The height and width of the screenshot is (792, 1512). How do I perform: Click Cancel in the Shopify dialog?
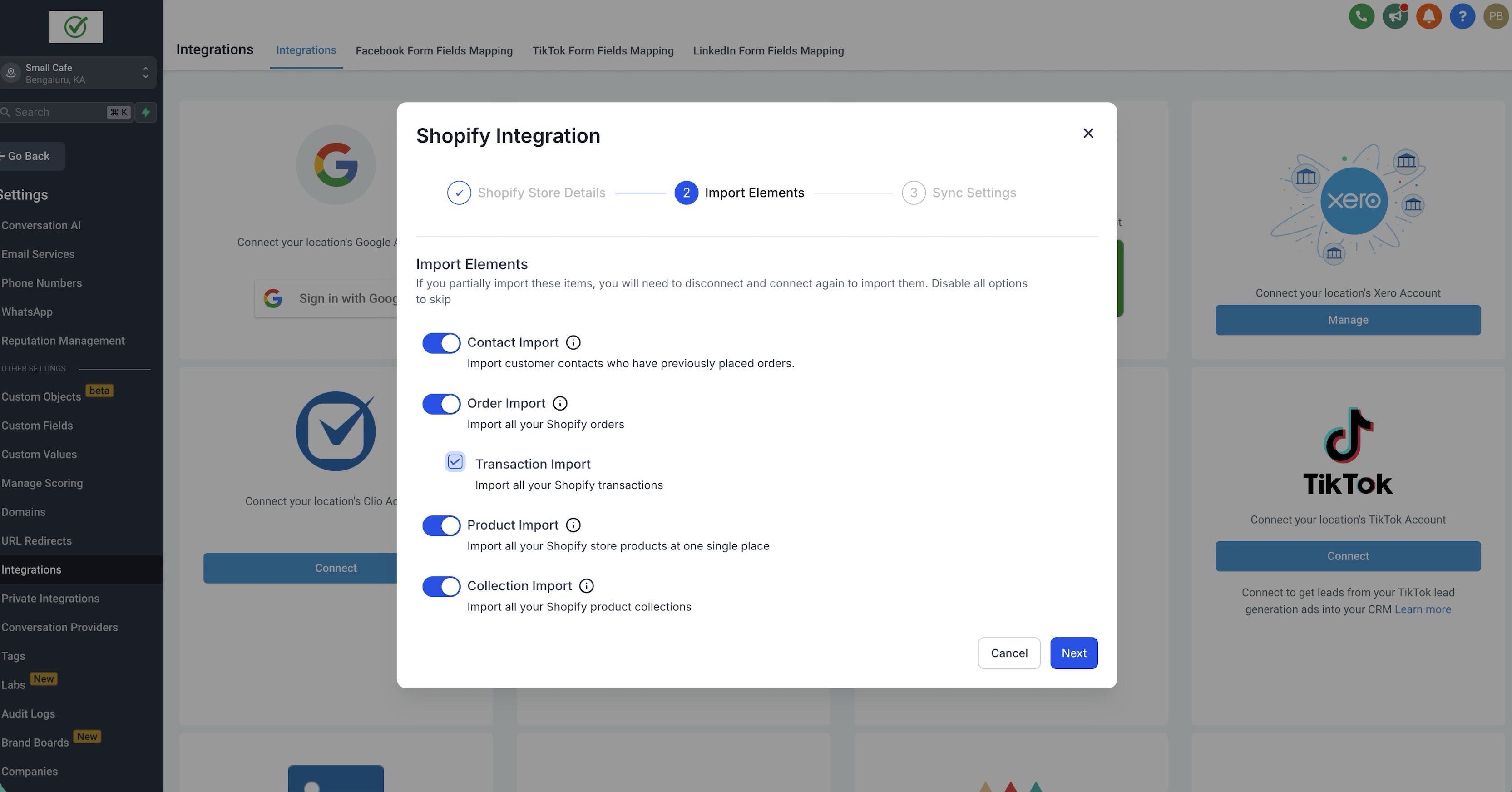[1009, 653]
